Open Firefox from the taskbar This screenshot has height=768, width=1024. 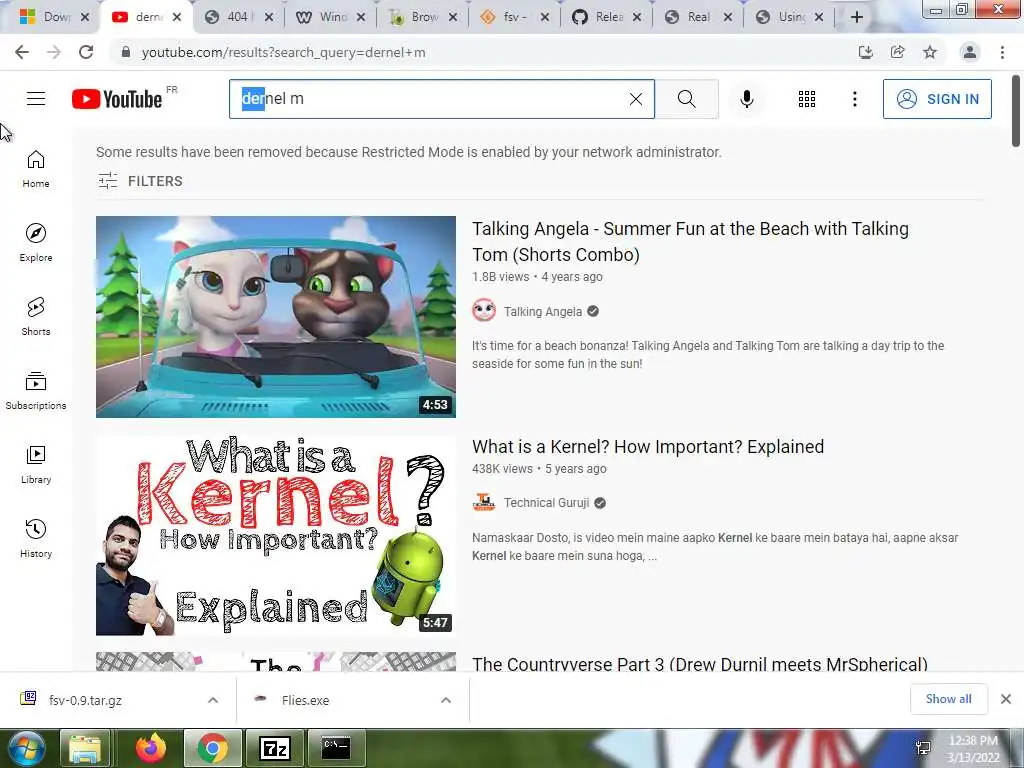point(151,748)
